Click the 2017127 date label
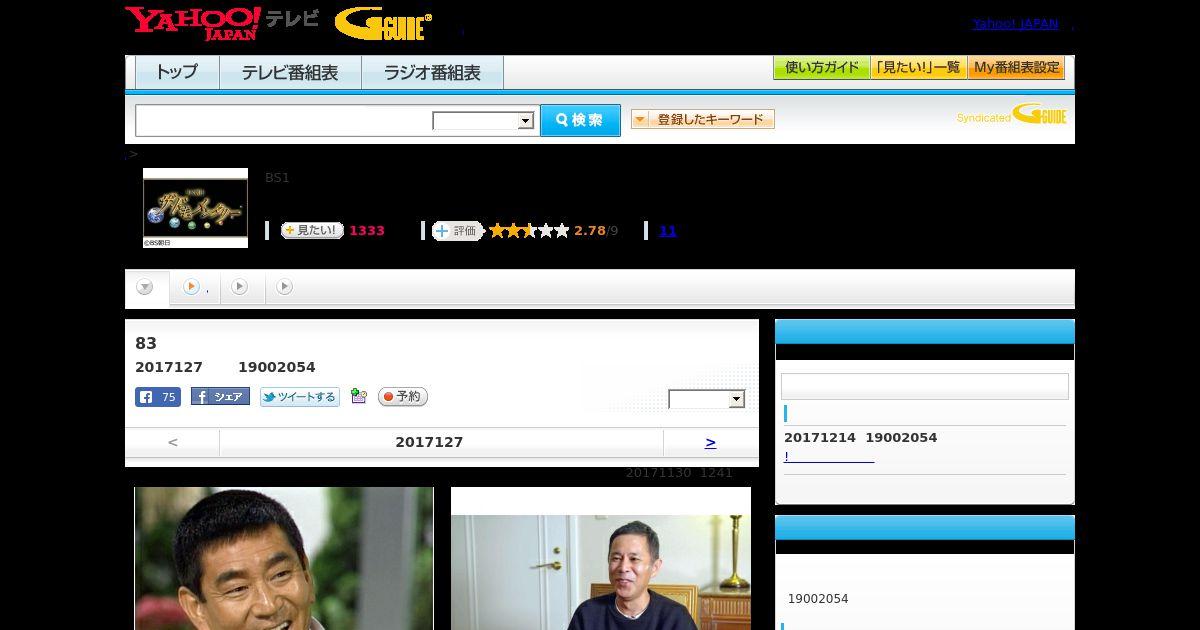Screen dimensions: 1200x630 pyautogui.click(x=429, y=442)
